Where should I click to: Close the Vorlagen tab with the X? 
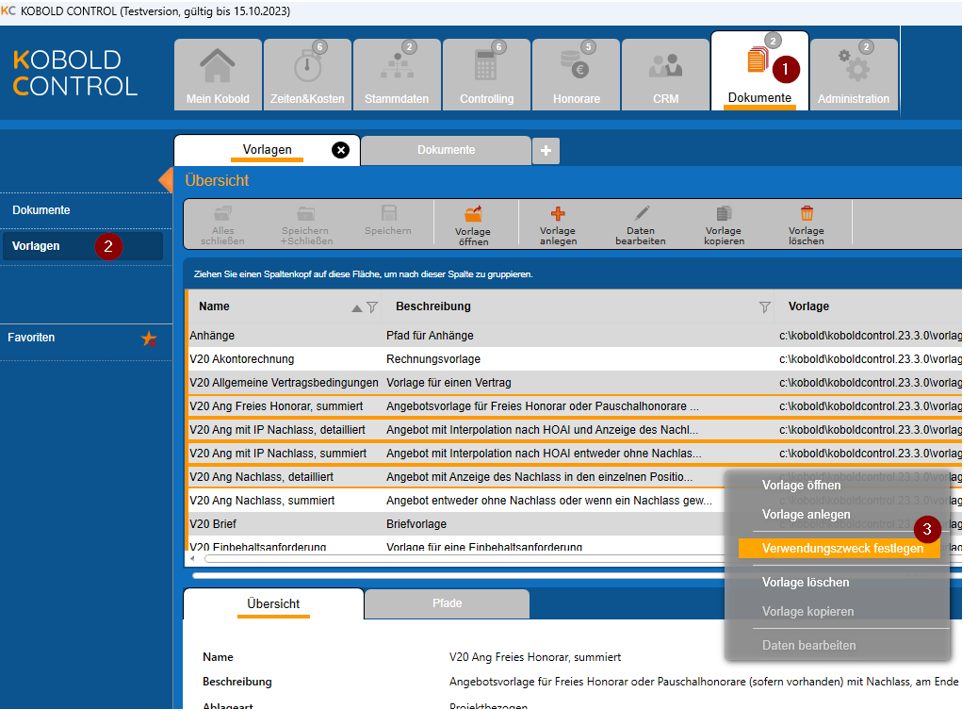pos(341,149)
